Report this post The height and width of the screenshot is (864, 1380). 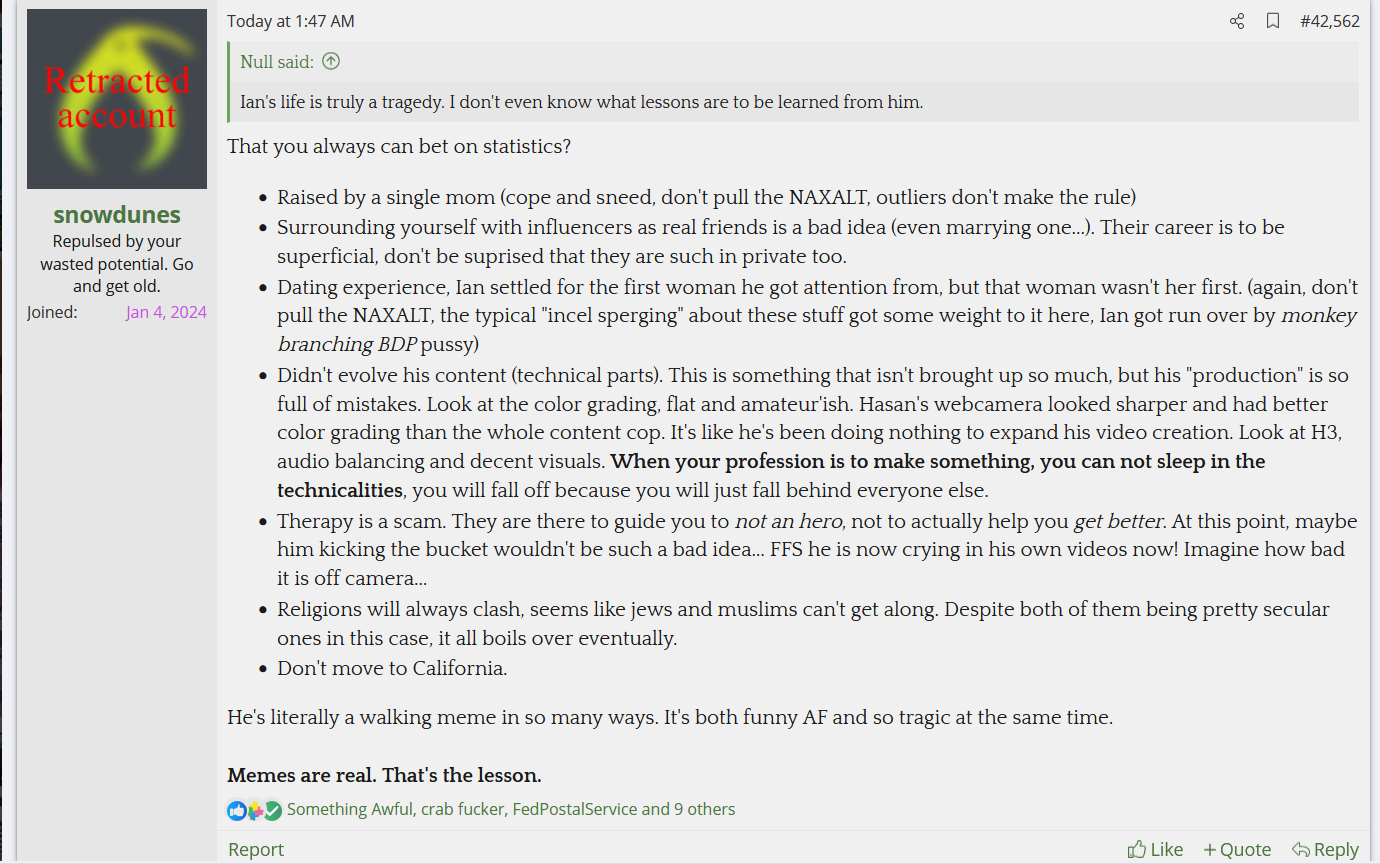256,849
